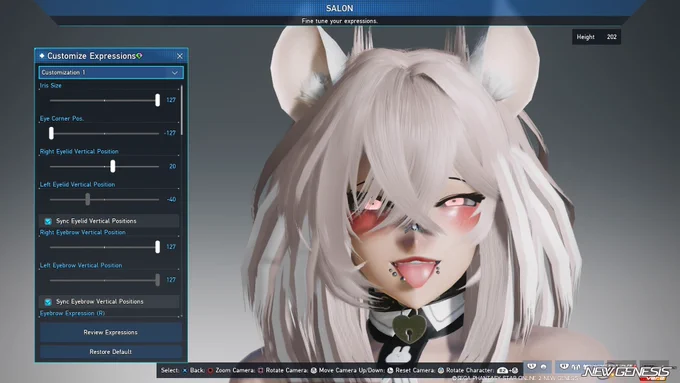Click the Left Eyelid value -40

(171, 200)
